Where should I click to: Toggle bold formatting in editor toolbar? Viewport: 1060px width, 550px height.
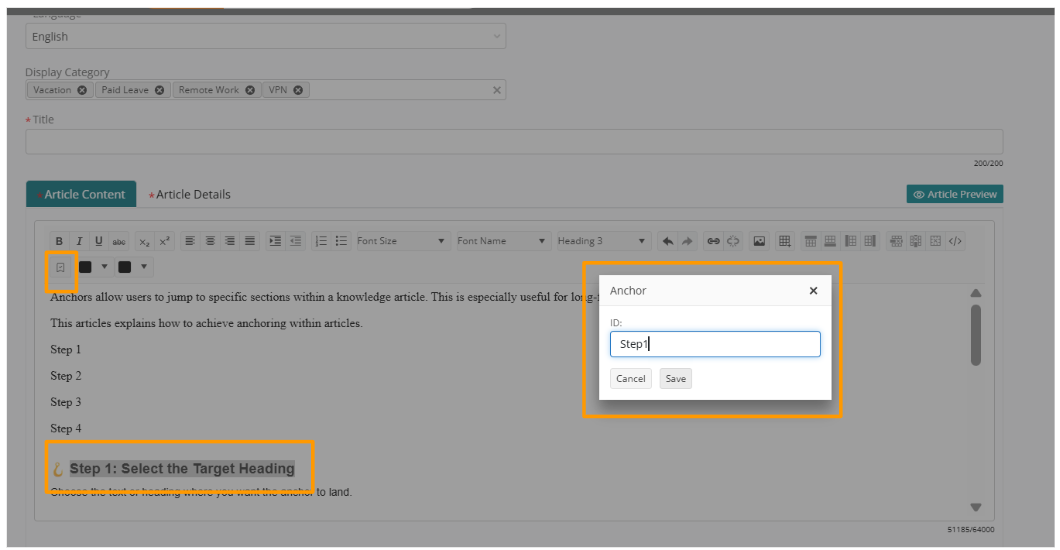pyautogui.click(x=59, y=241)
